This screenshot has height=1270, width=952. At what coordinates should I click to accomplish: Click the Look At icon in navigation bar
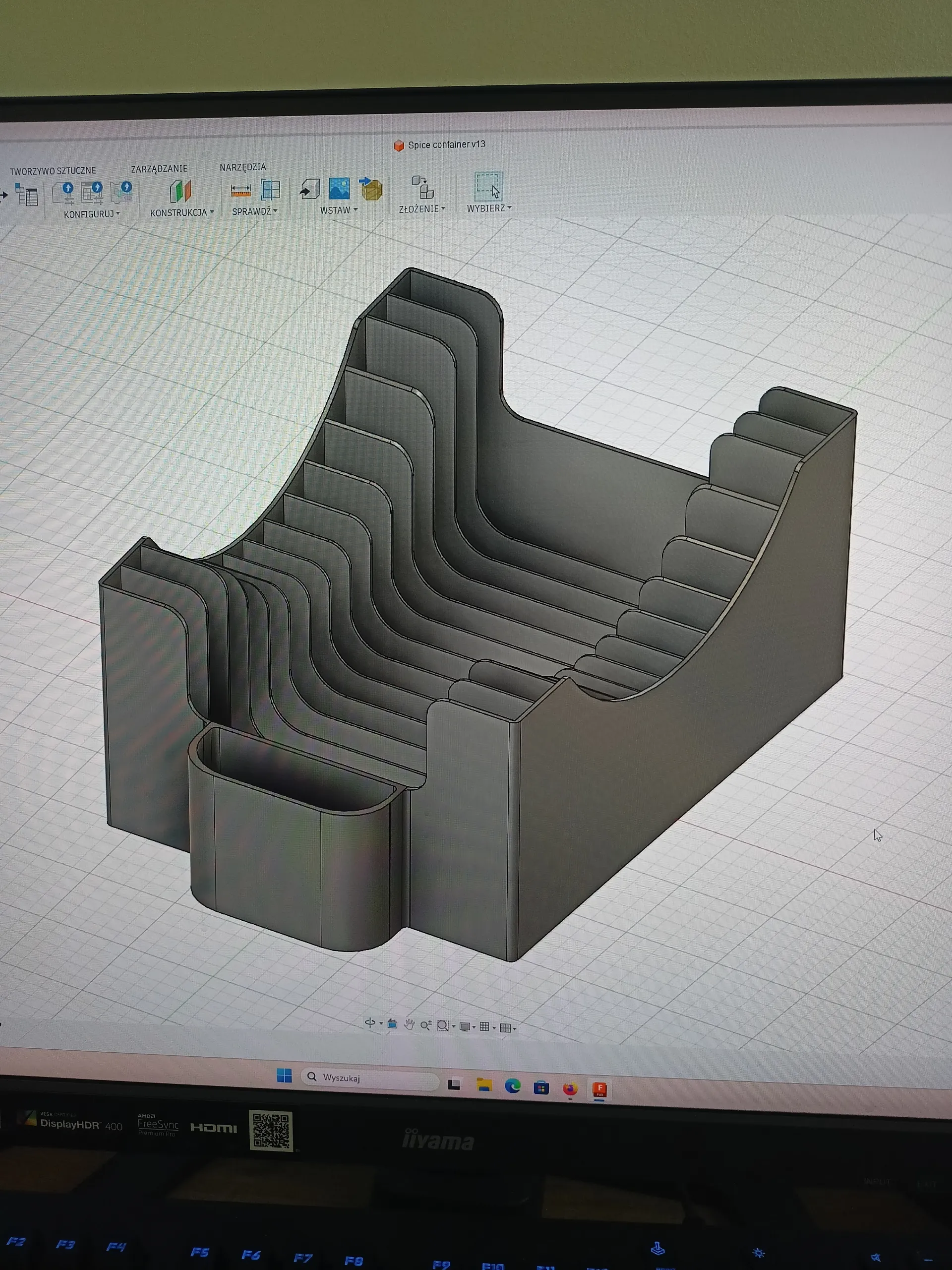[x=393, y=1024]
